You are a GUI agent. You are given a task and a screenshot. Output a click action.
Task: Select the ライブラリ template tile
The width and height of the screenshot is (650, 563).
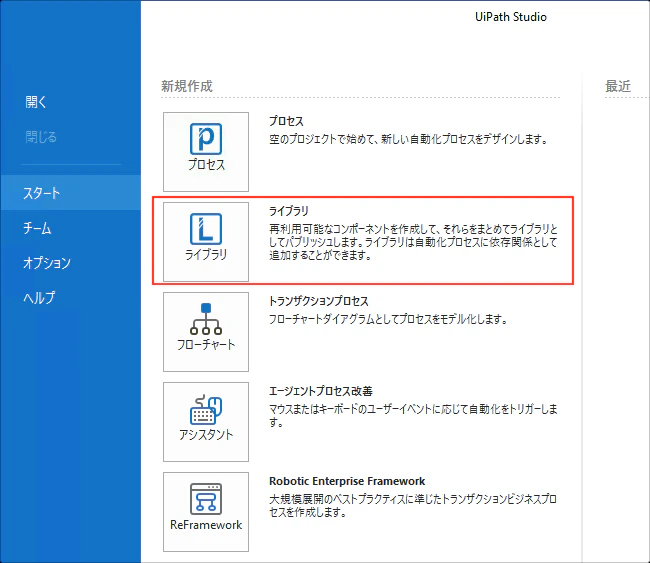[x=206, y=242]
